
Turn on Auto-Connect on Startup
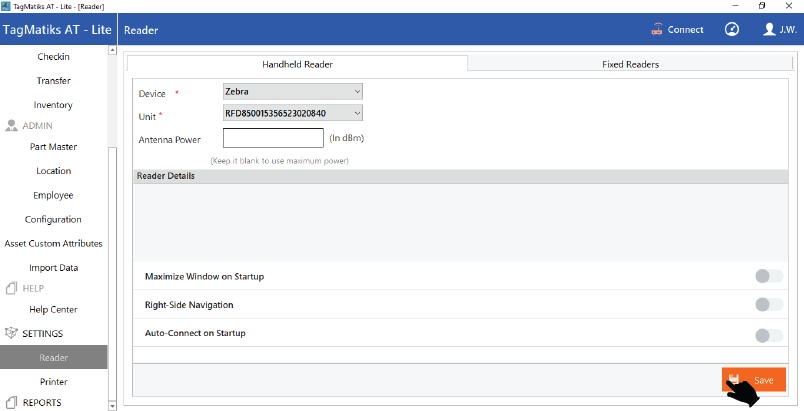point(768,334)
